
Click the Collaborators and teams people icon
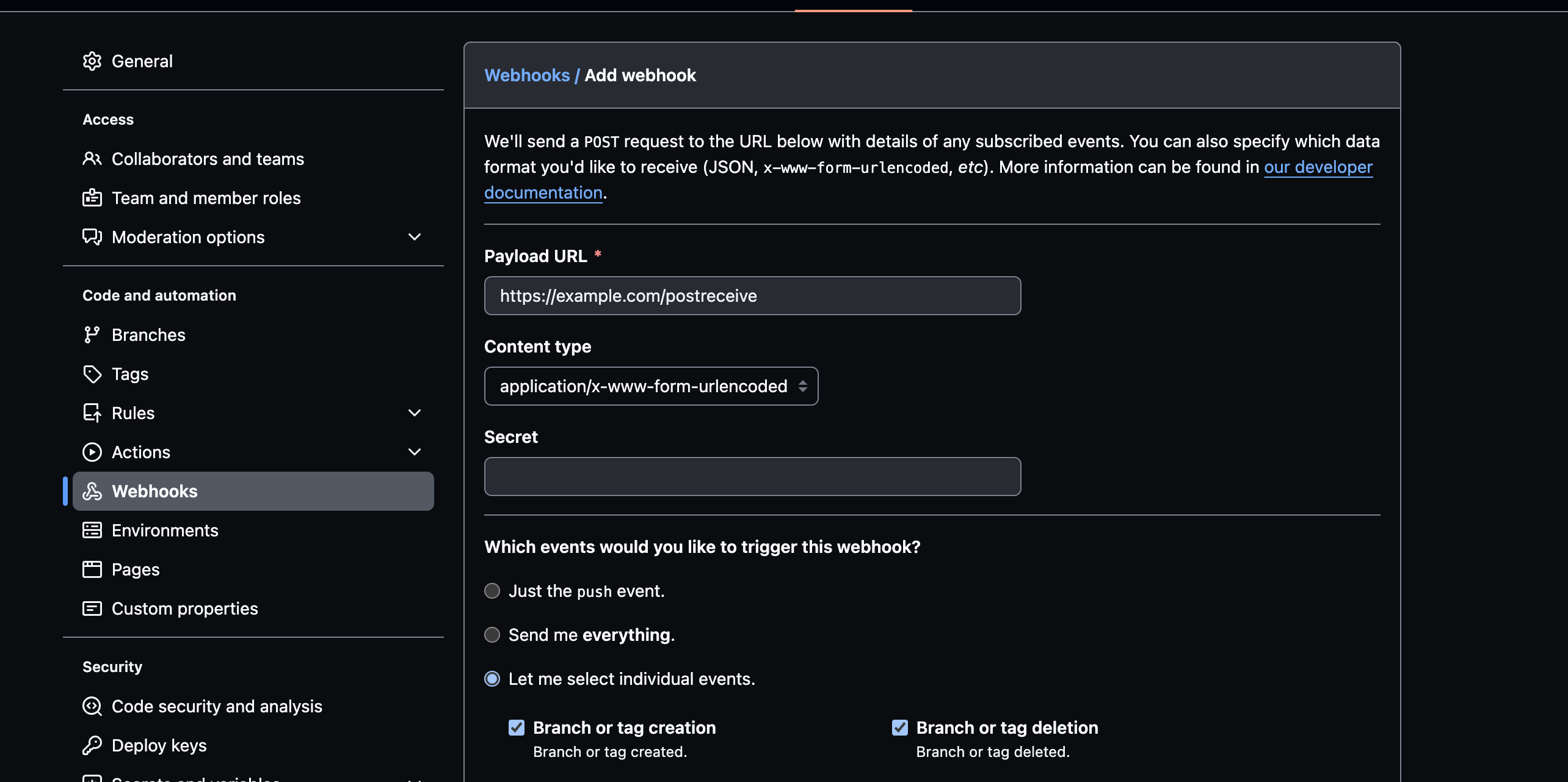(x=92, y=159)
